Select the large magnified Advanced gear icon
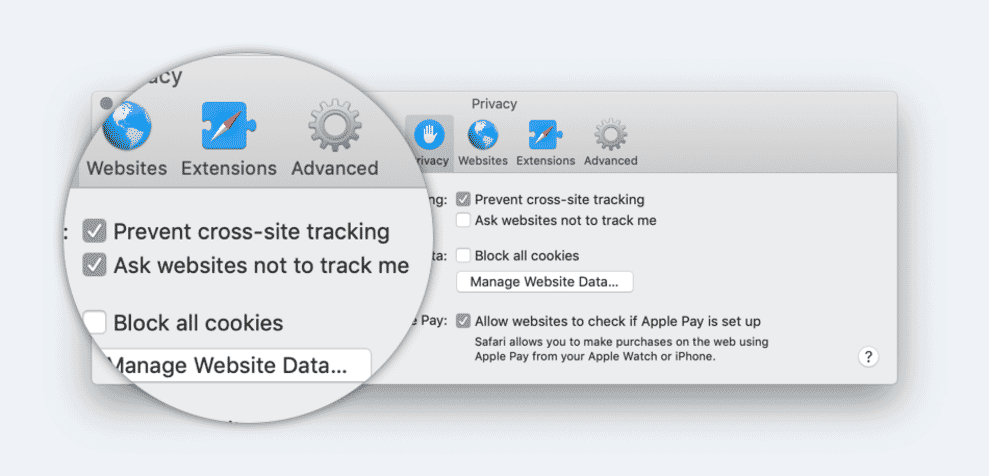 click(334, 126)
